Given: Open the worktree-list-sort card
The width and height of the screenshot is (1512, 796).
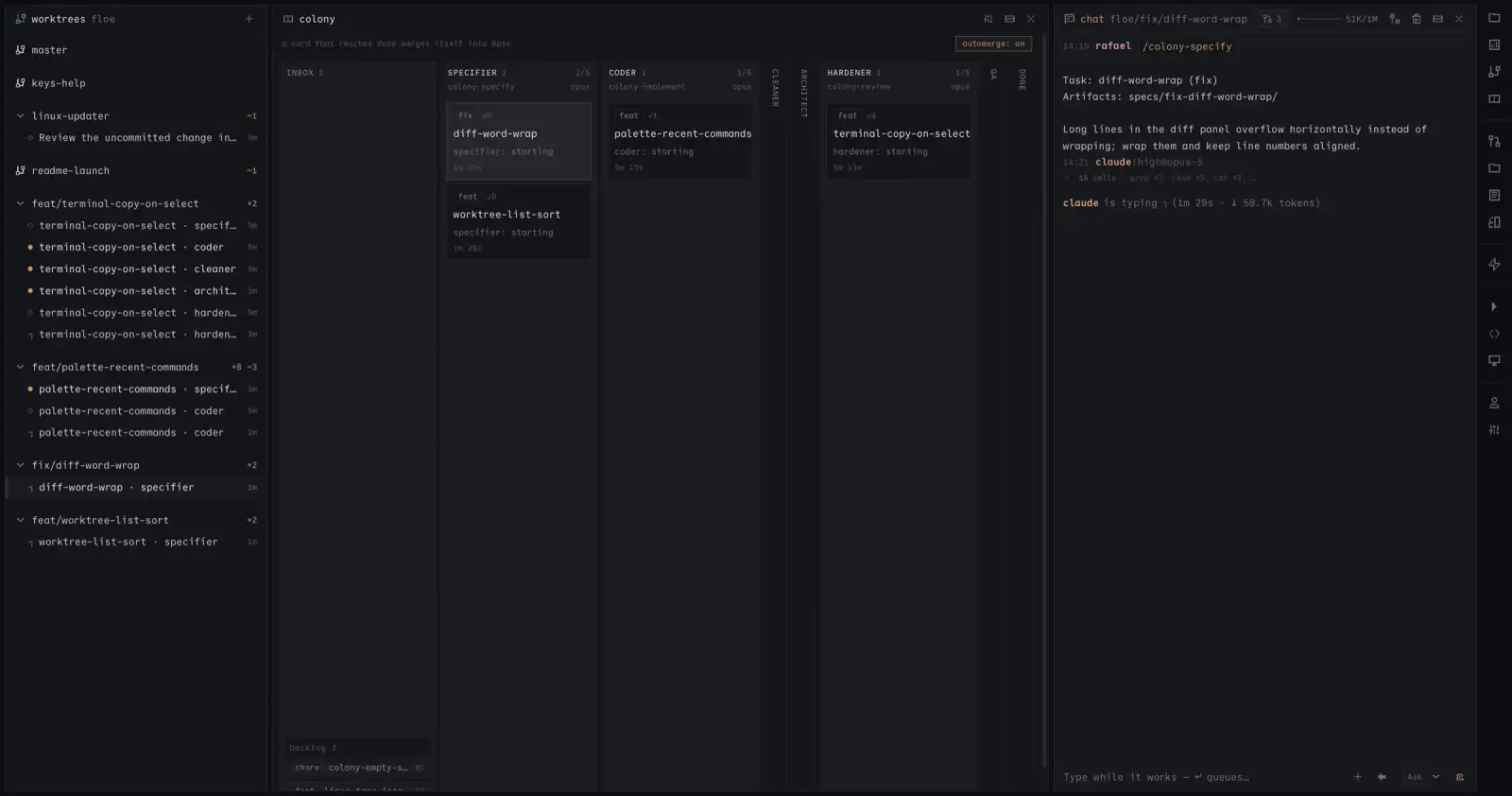Looking at the screenshot, I should click(x=519, y=222).
